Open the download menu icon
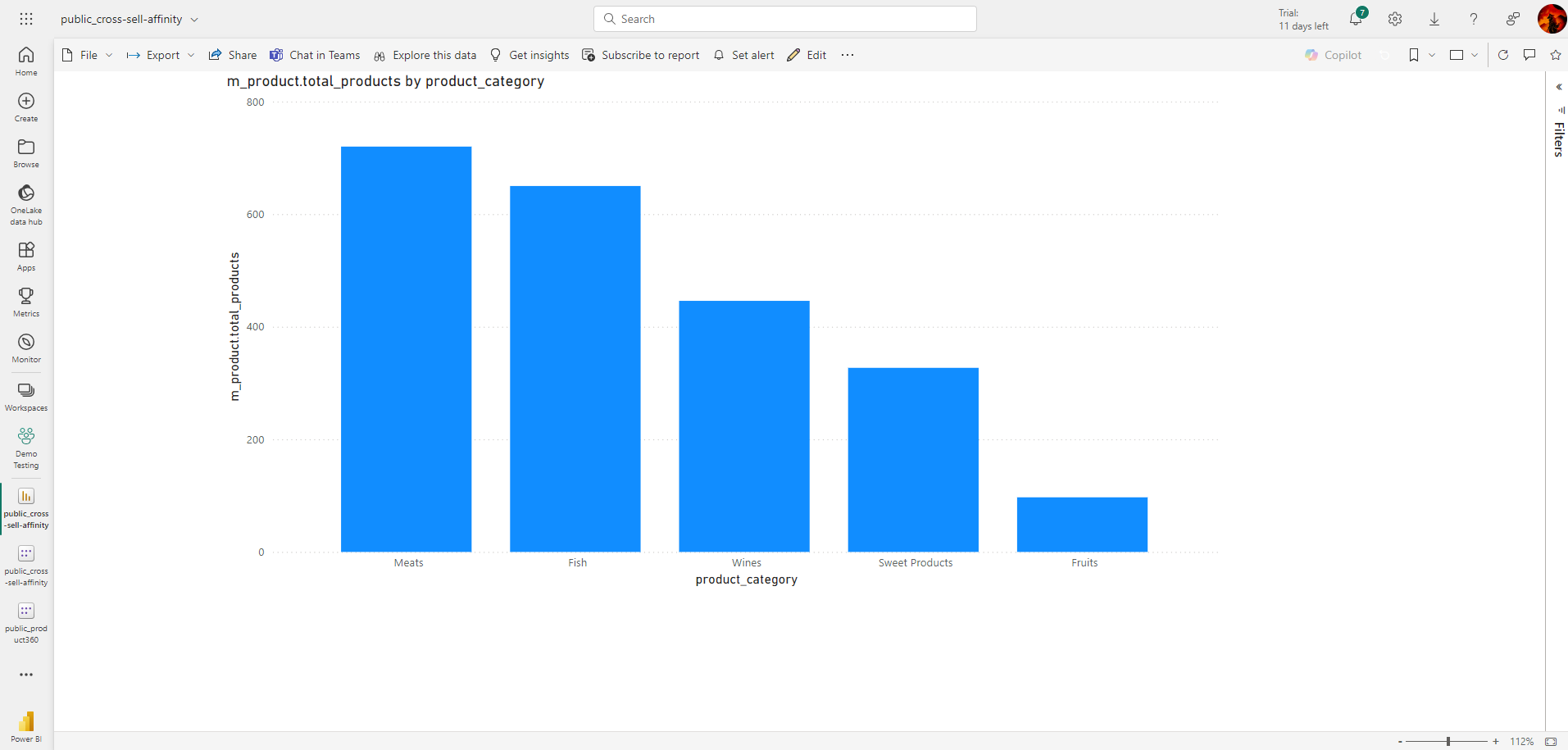The height and width of the screenshot is (750, 1568). pyautogui.click(x=1434, y=19)
